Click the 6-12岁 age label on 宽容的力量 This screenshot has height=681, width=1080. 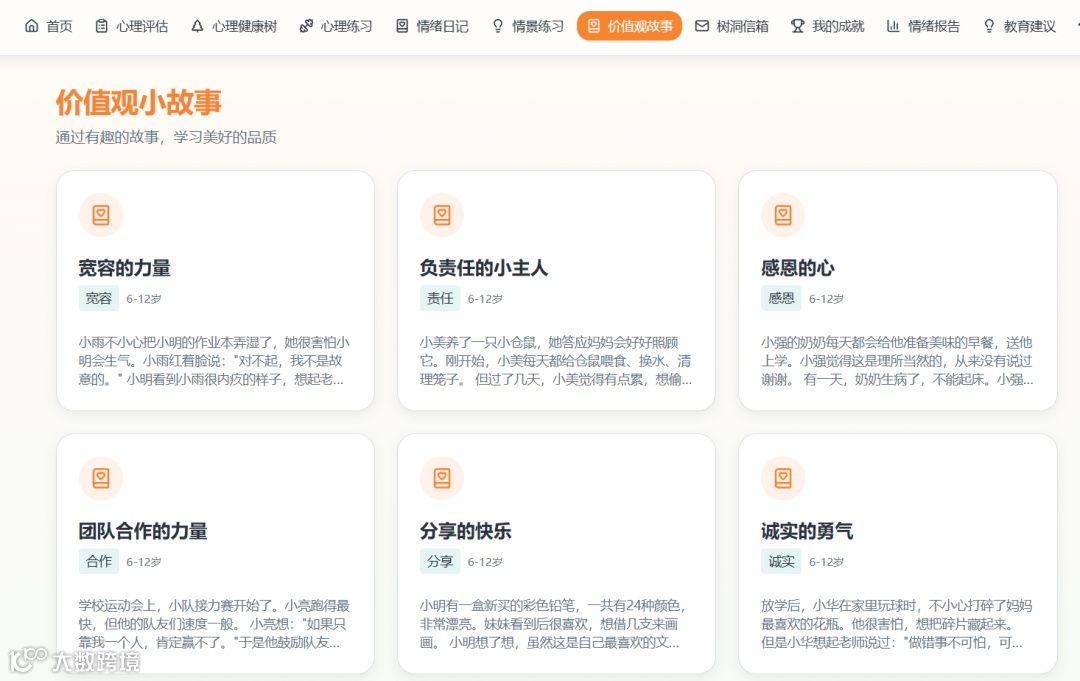(x=143, y=299)
